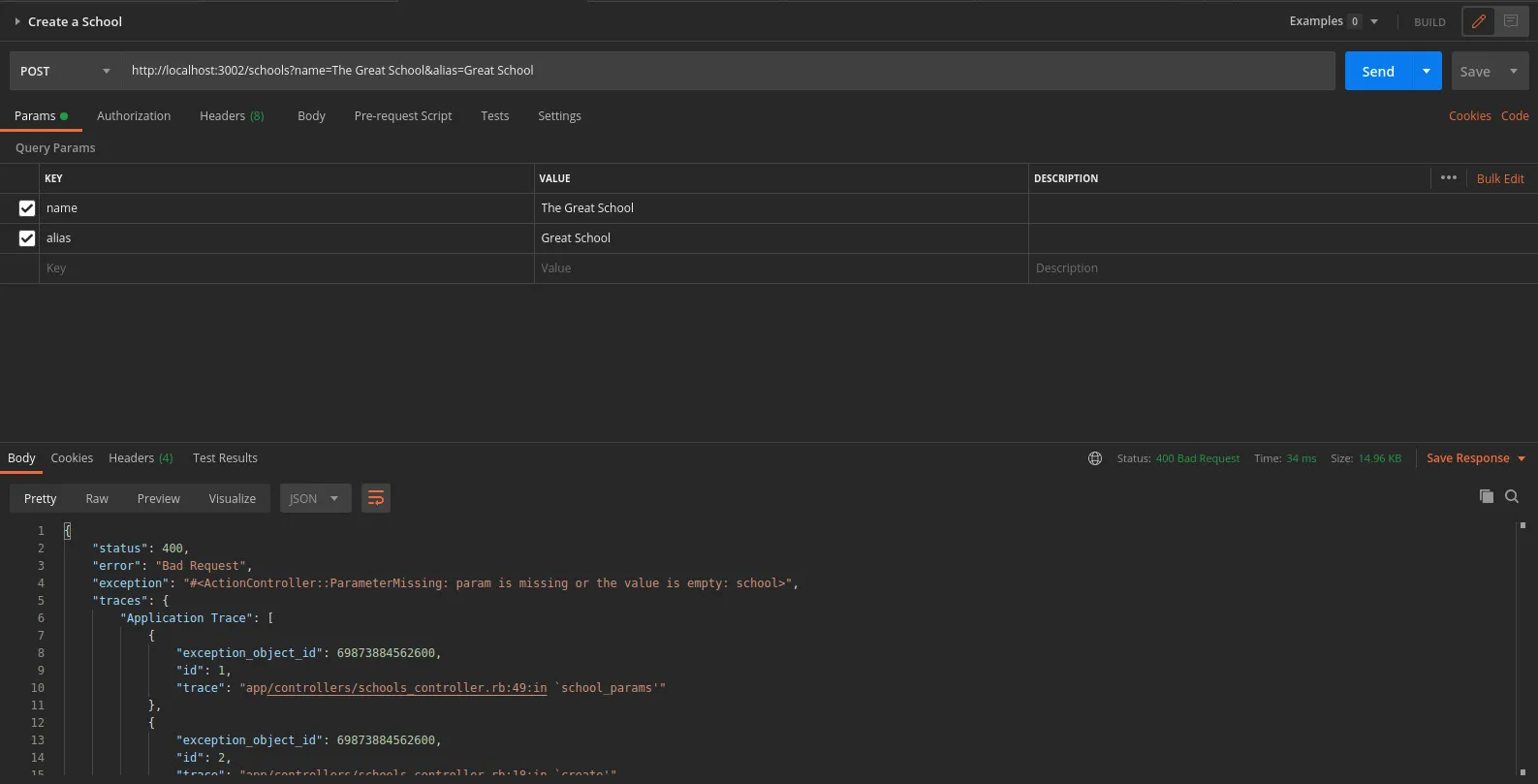Switch to the Authorization tab
This screenshot has width=1538, height=784.
pos(134,116)
